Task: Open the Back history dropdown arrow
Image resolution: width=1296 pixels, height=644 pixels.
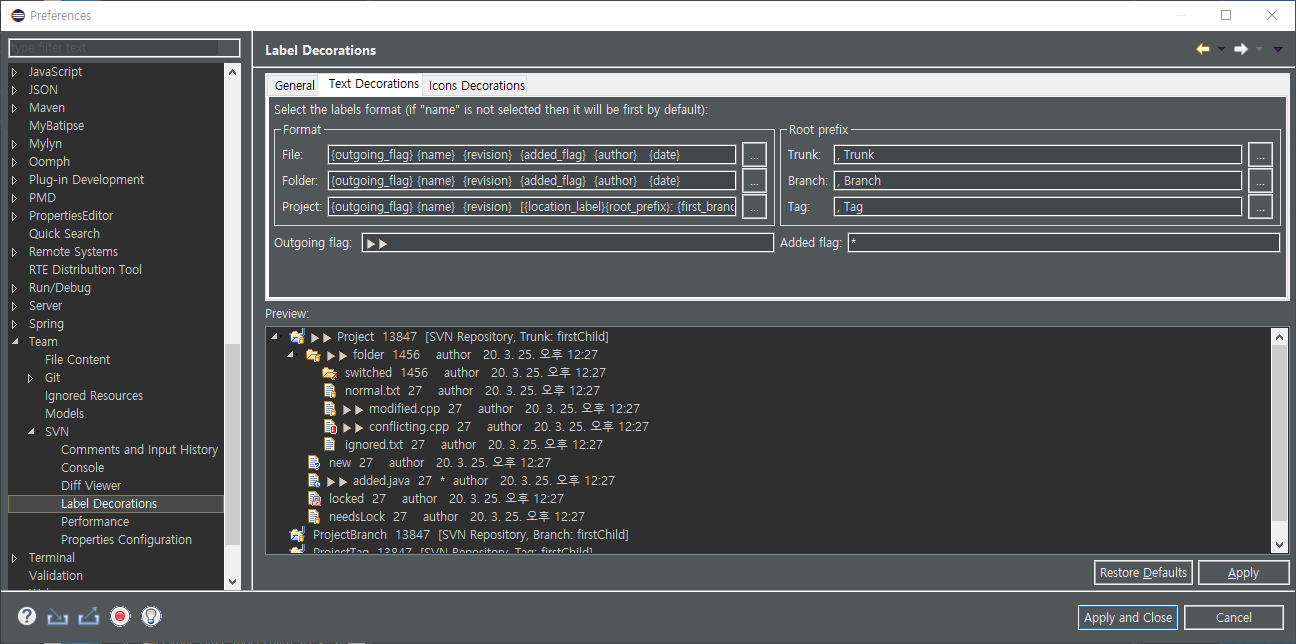Action: (x=1221, y=50)
